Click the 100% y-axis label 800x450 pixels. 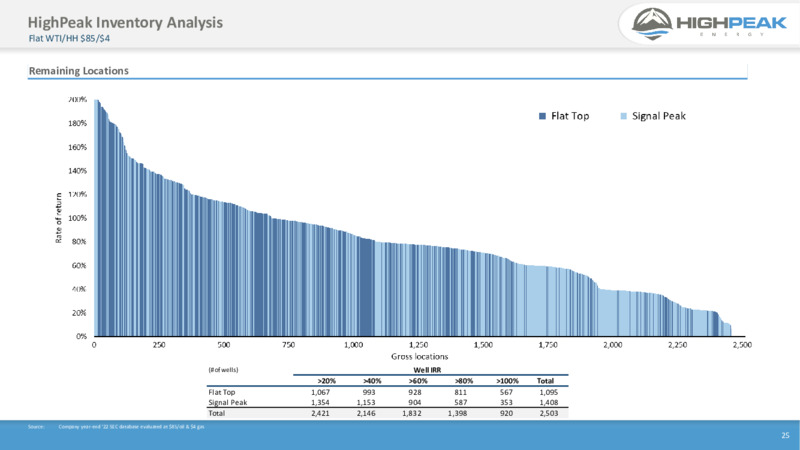pyautogui.click(x=78, y=218)
